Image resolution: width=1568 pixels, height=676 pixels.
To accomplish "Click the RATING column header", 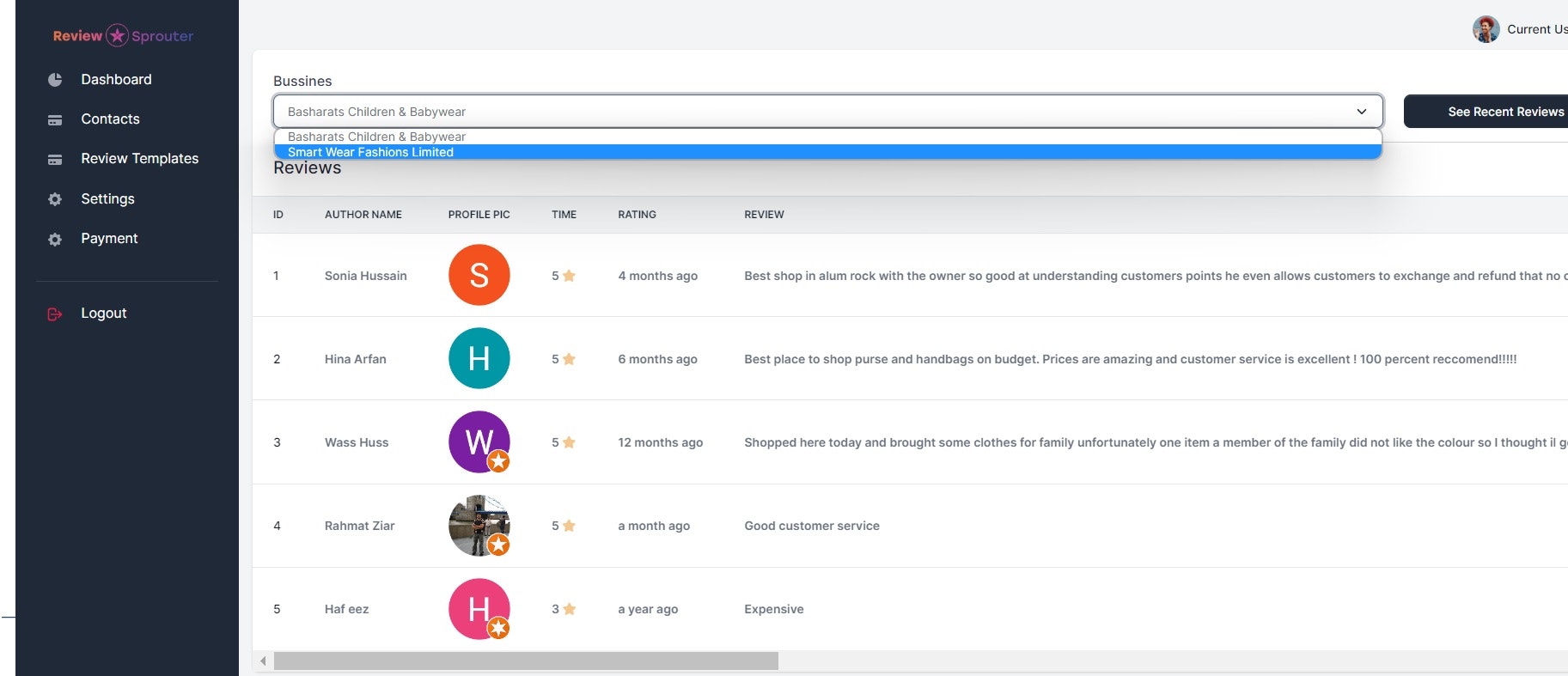I will point(637,215).
